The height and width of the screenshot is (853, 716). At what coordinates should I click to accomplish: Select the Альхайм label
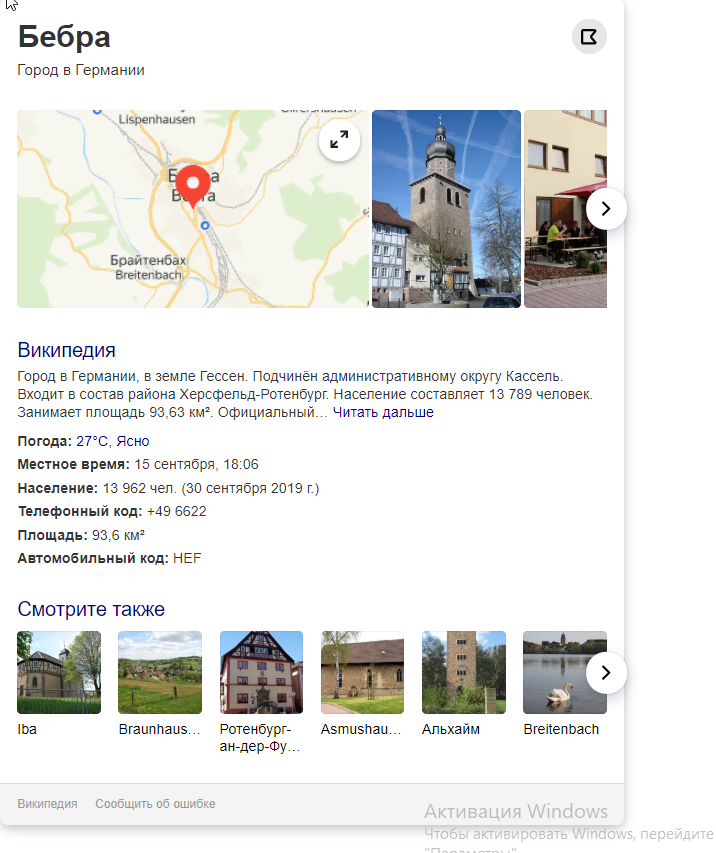pos(450,730)
